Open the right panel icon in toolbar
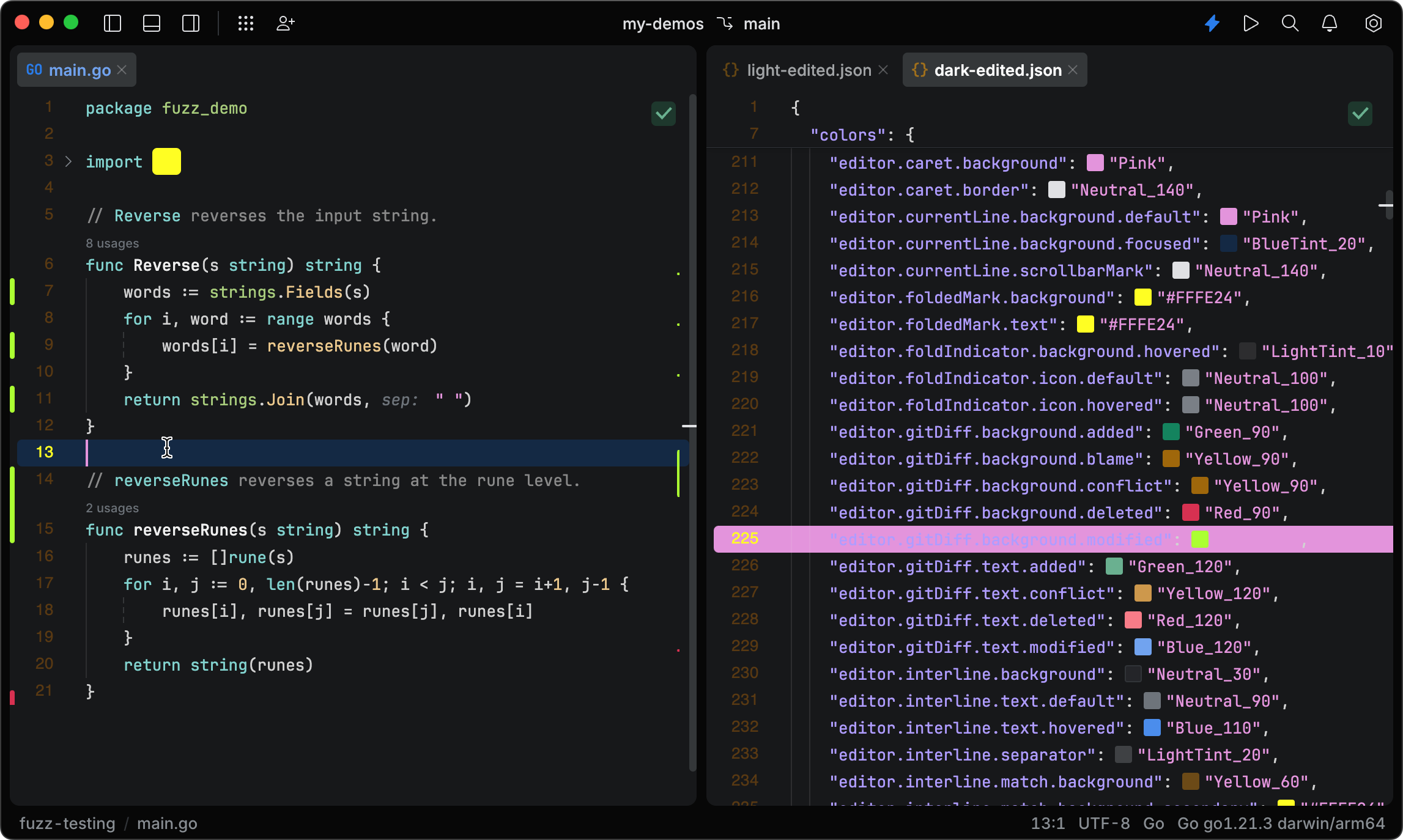 [191, 23]
